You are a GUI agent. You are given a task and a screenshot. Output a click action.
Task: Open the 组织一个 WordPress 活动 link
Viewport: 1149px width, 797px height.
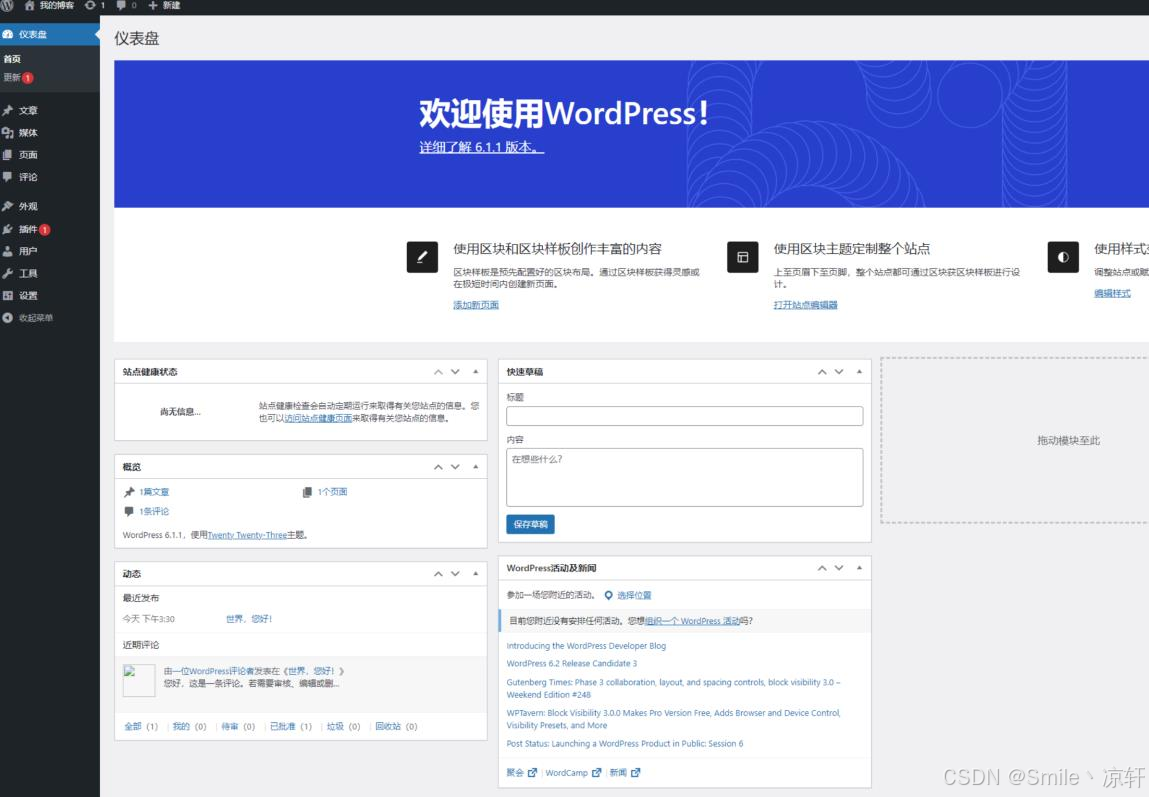[x=692, y=621]
